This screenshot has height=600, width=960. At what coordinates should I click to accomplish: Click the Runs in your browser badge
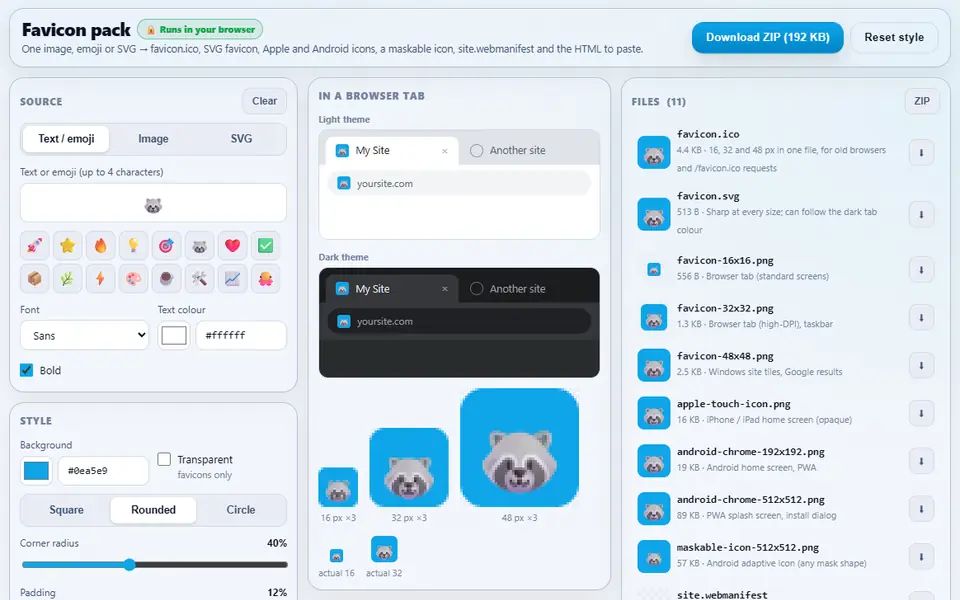point(200,29)
